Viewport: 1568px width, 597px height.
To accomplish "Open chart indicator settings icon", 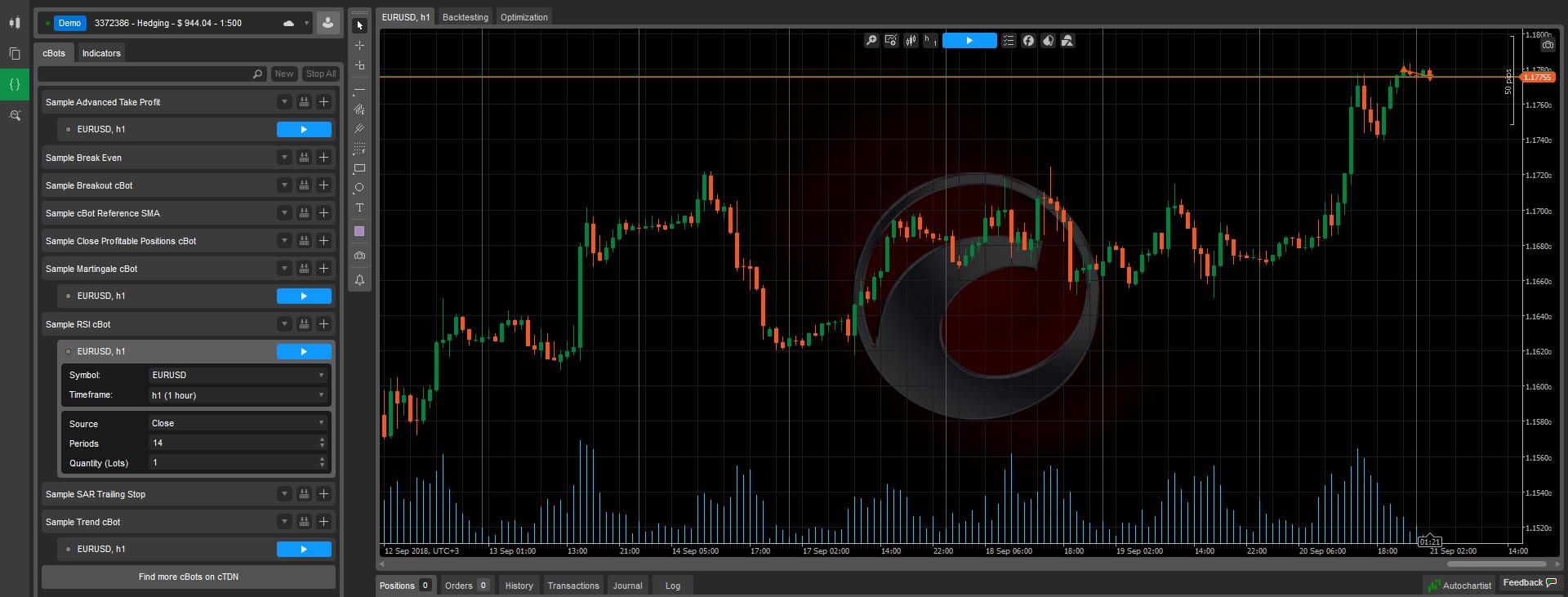I will point(891,40).
